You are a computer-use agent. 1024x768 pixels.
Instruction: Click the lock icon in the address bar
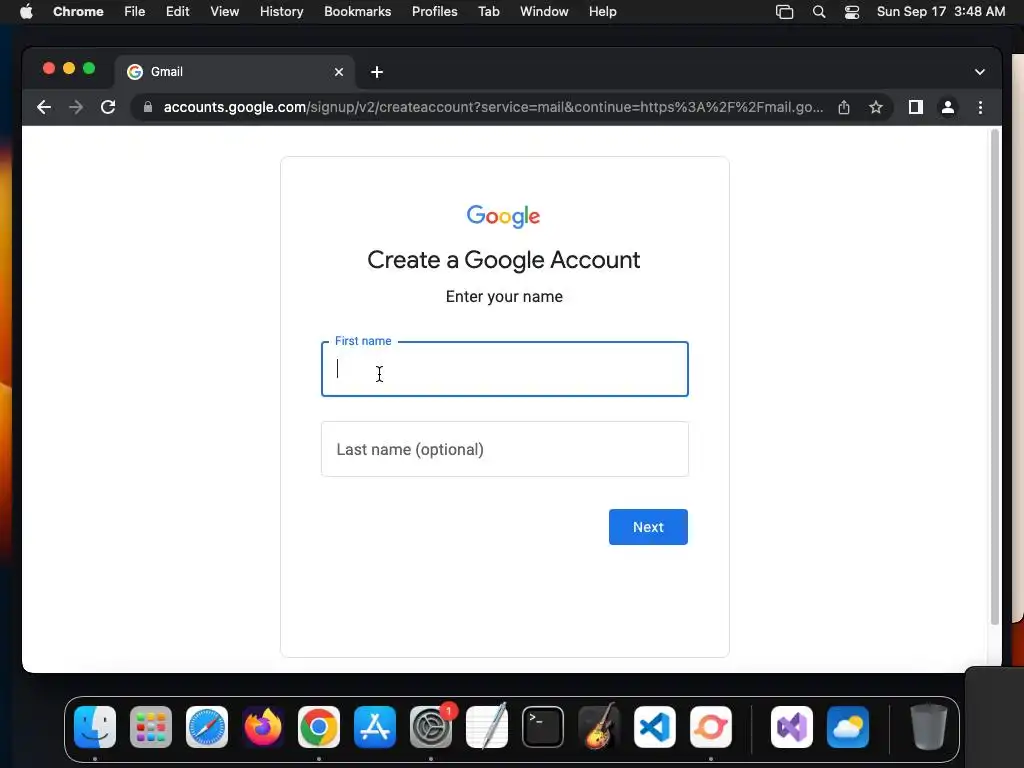(x=148, y=107)
